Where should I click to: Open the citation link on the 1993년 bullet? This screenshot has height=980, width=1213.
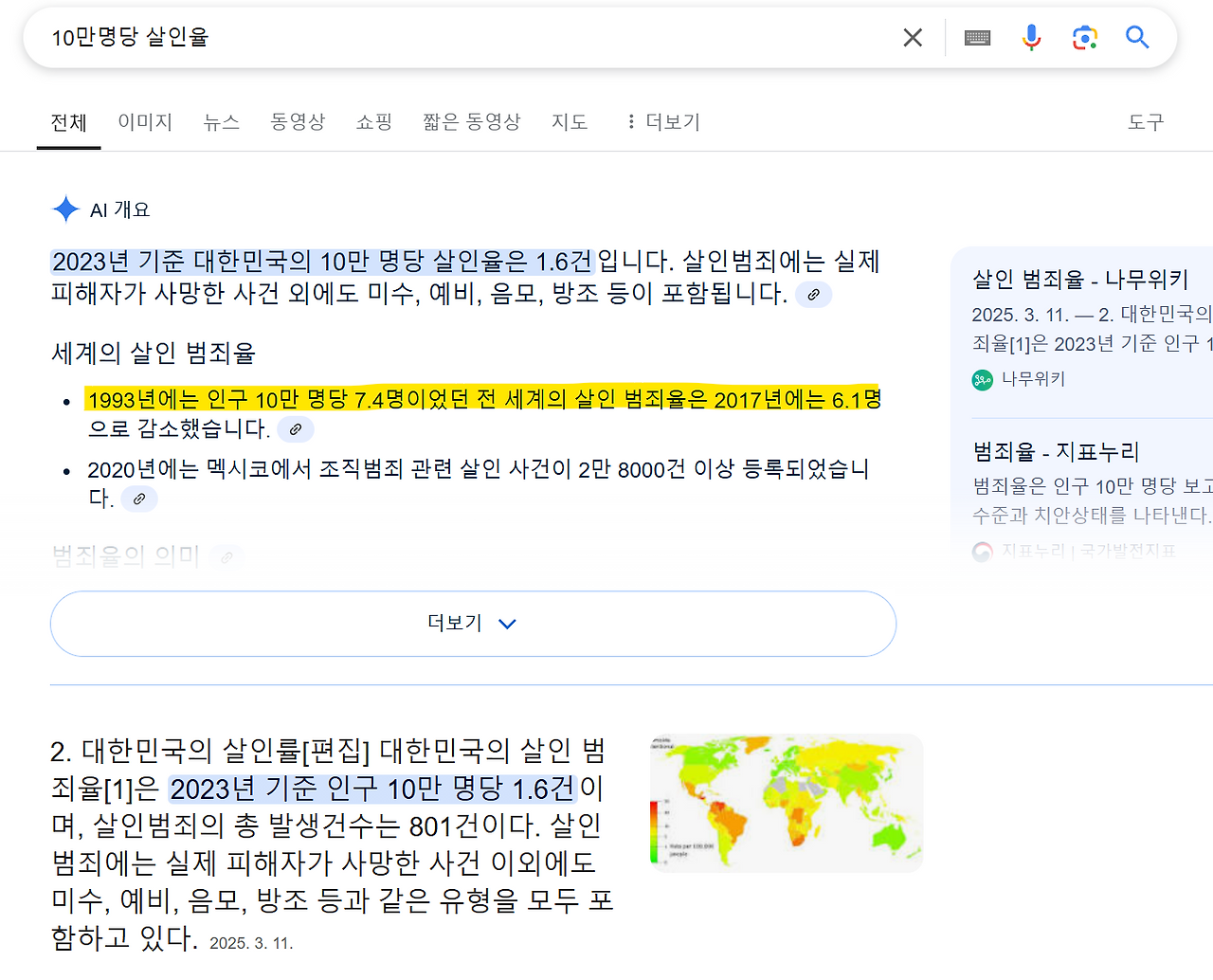[295, 429]
